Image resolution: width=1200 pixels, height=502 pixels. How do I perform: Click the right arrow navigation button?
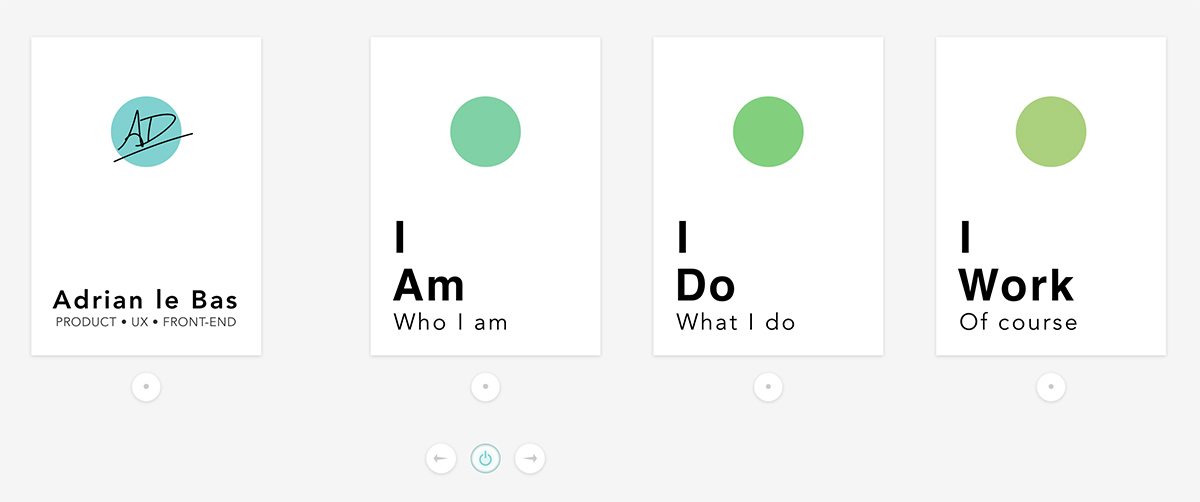pyautogui.click(x=530, y=459)
